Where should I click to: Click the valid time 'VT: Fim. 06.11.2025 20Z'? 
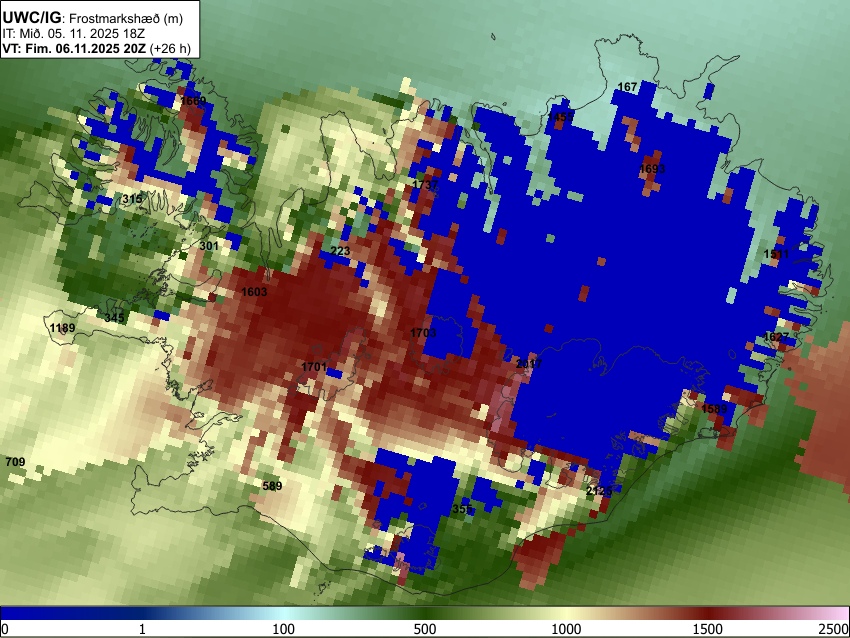click(74, 48)
